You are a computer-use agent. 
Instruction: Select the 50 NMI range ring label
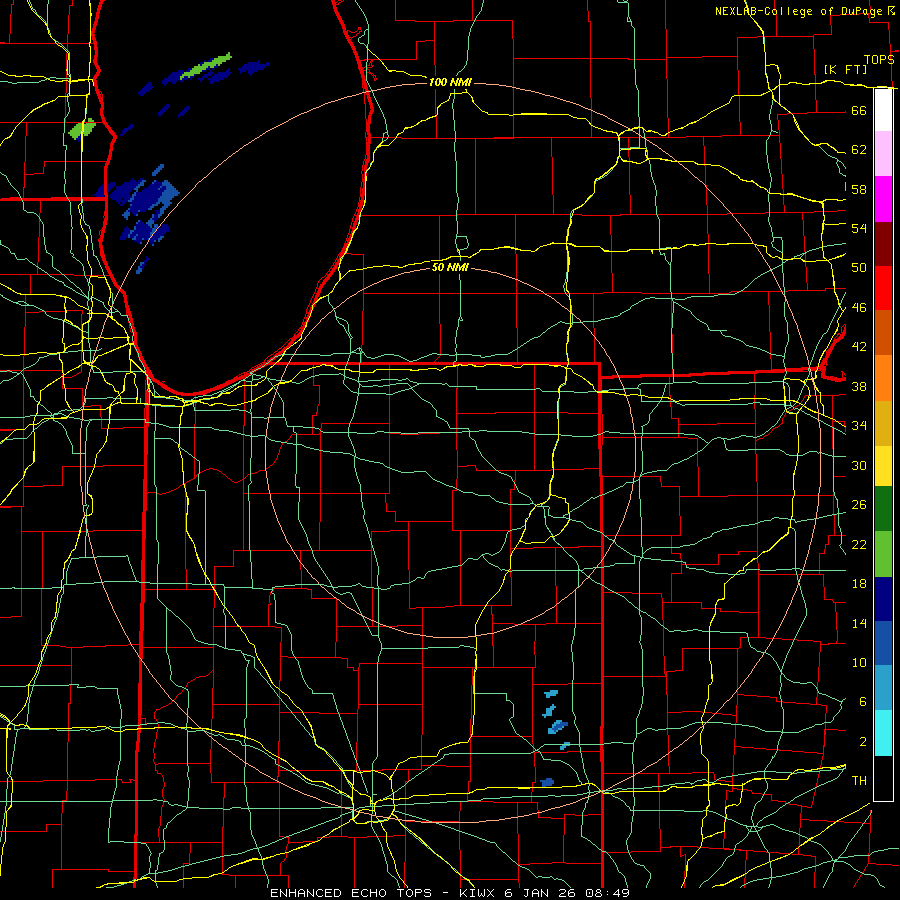[x=450, y=267]
